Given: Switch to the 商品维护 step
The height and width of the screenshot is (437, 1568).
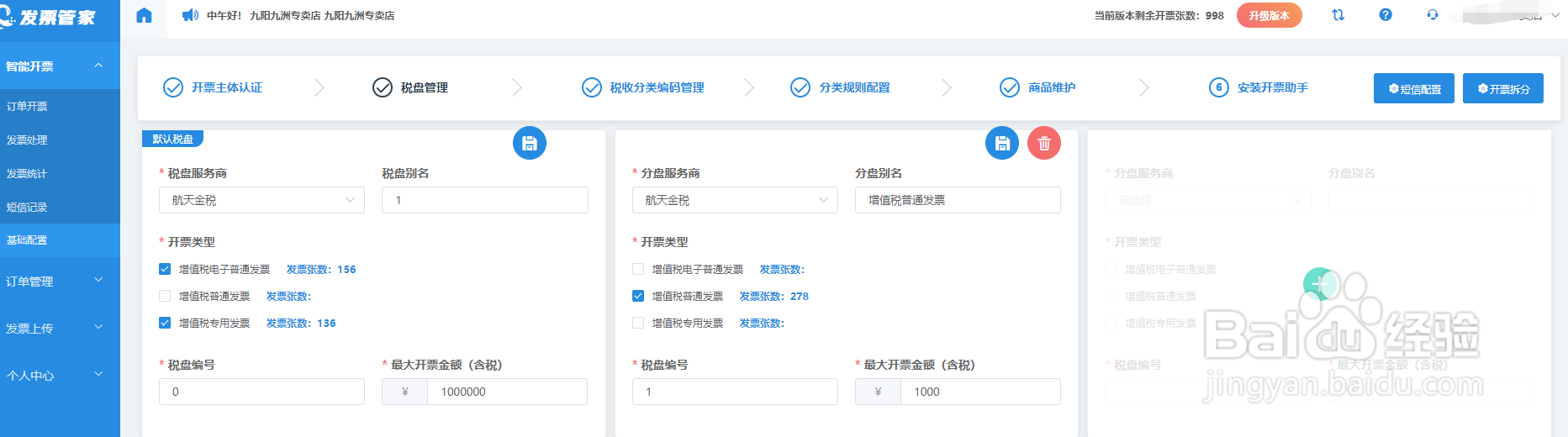Looking at the screenshot, I should coord(1052,87).
